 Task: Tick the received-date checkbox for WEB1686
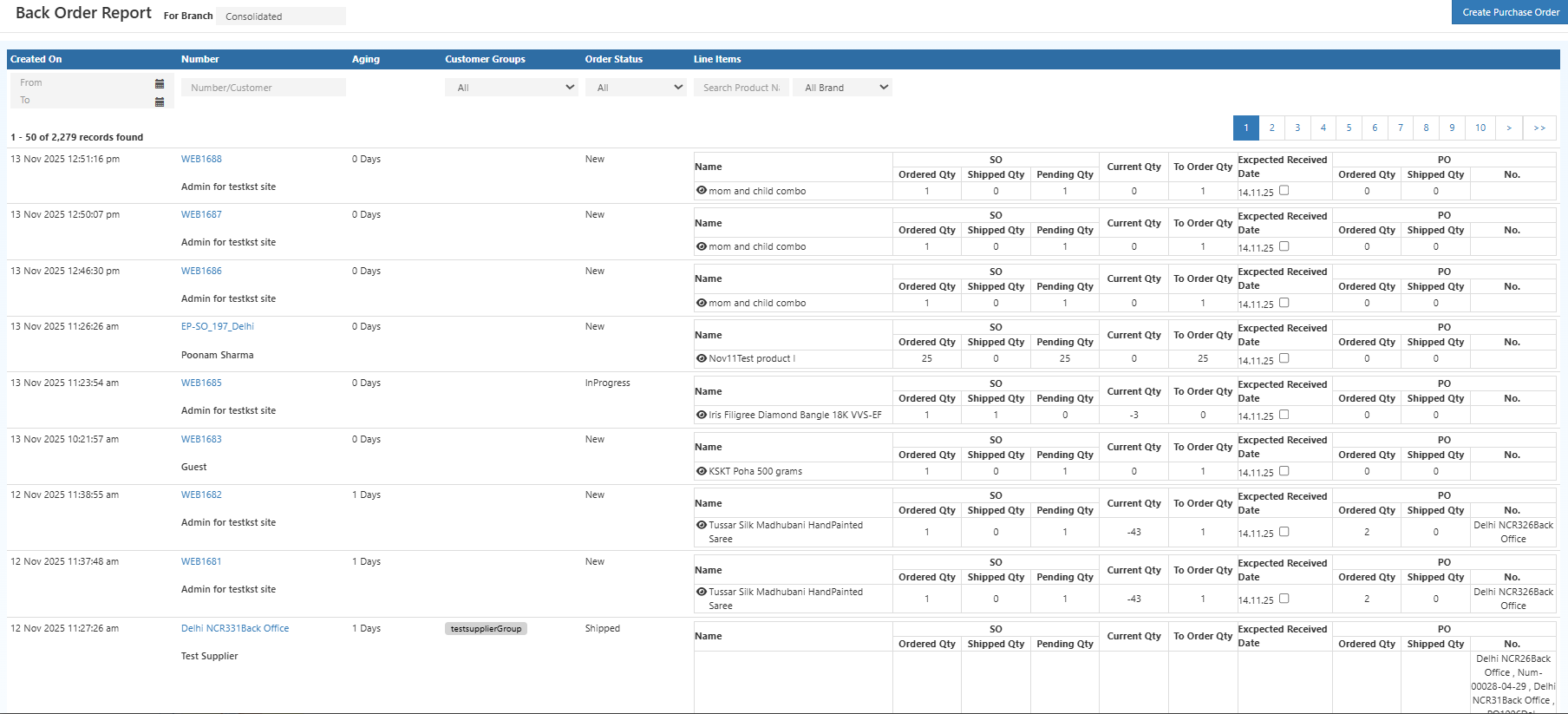pos(1284,303)
